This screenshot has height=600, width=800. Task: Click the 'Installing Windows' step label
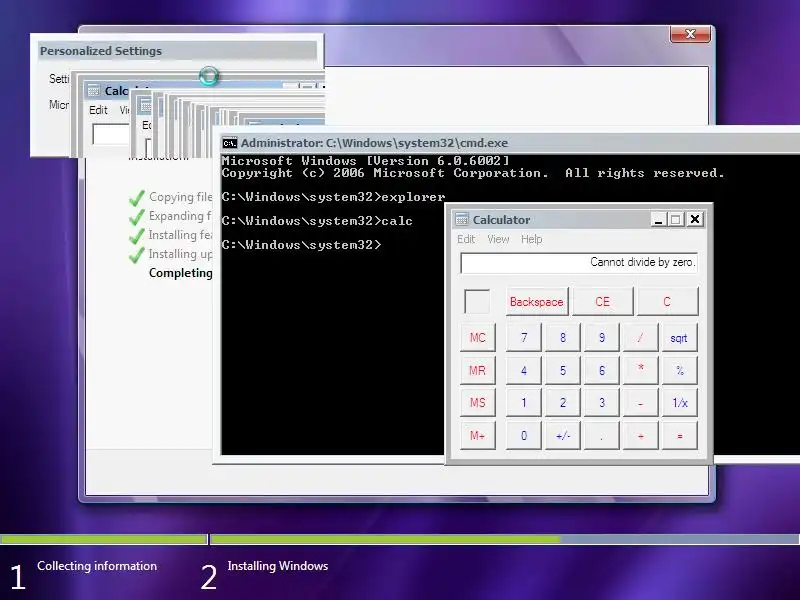click(x=278, y=566)
